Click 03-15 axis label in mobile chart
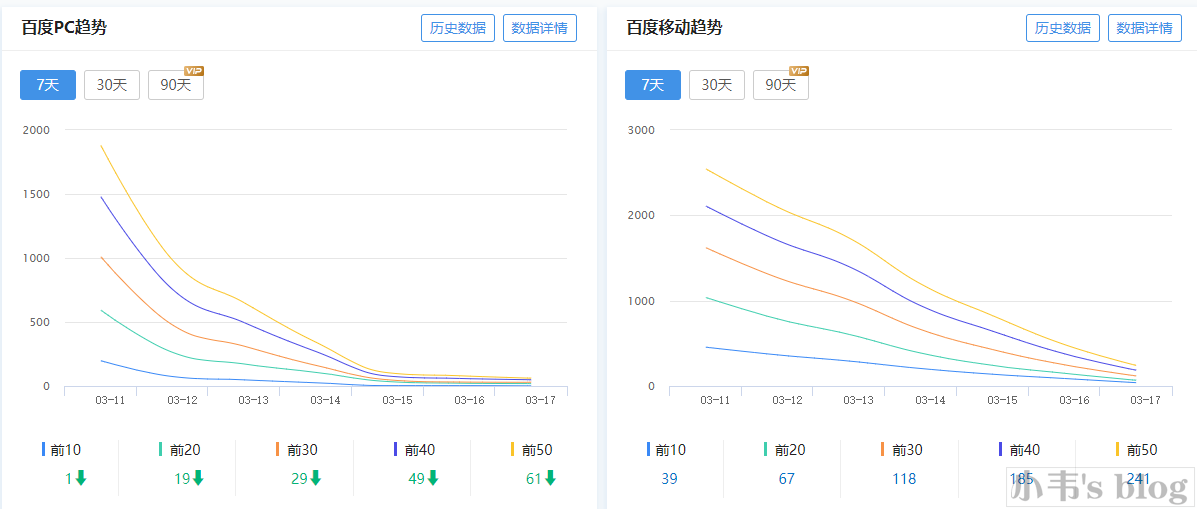The width and height of the screenshot is (1197, 509). [x=1001, y=400]
